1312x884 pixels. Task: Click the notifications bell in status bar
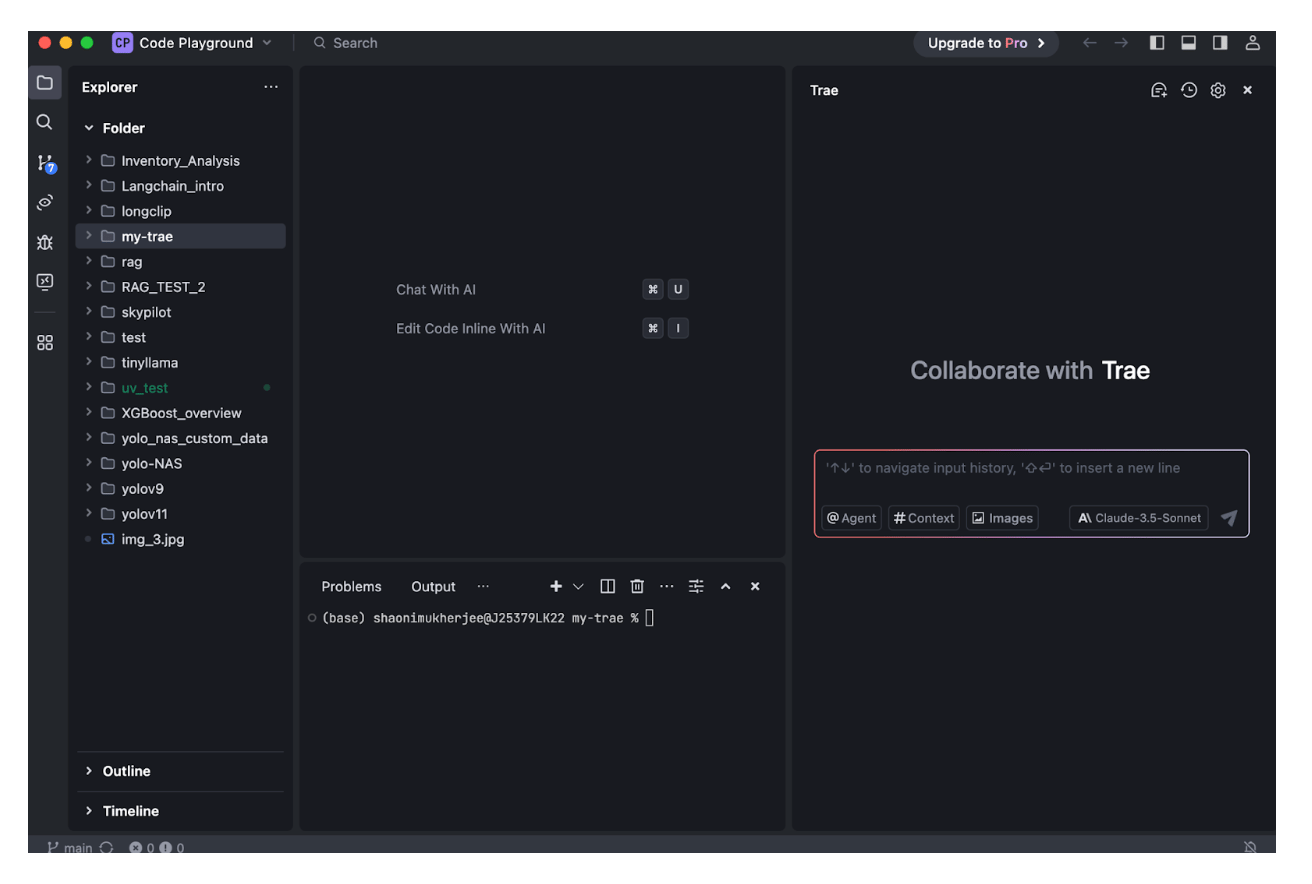(1250, 848)
